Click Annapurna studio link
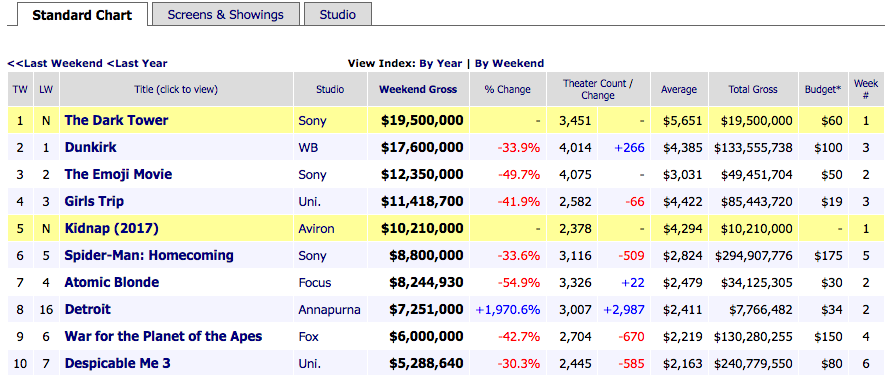Image resolution: width=885 pixels, height=375 pixels. 329,310
